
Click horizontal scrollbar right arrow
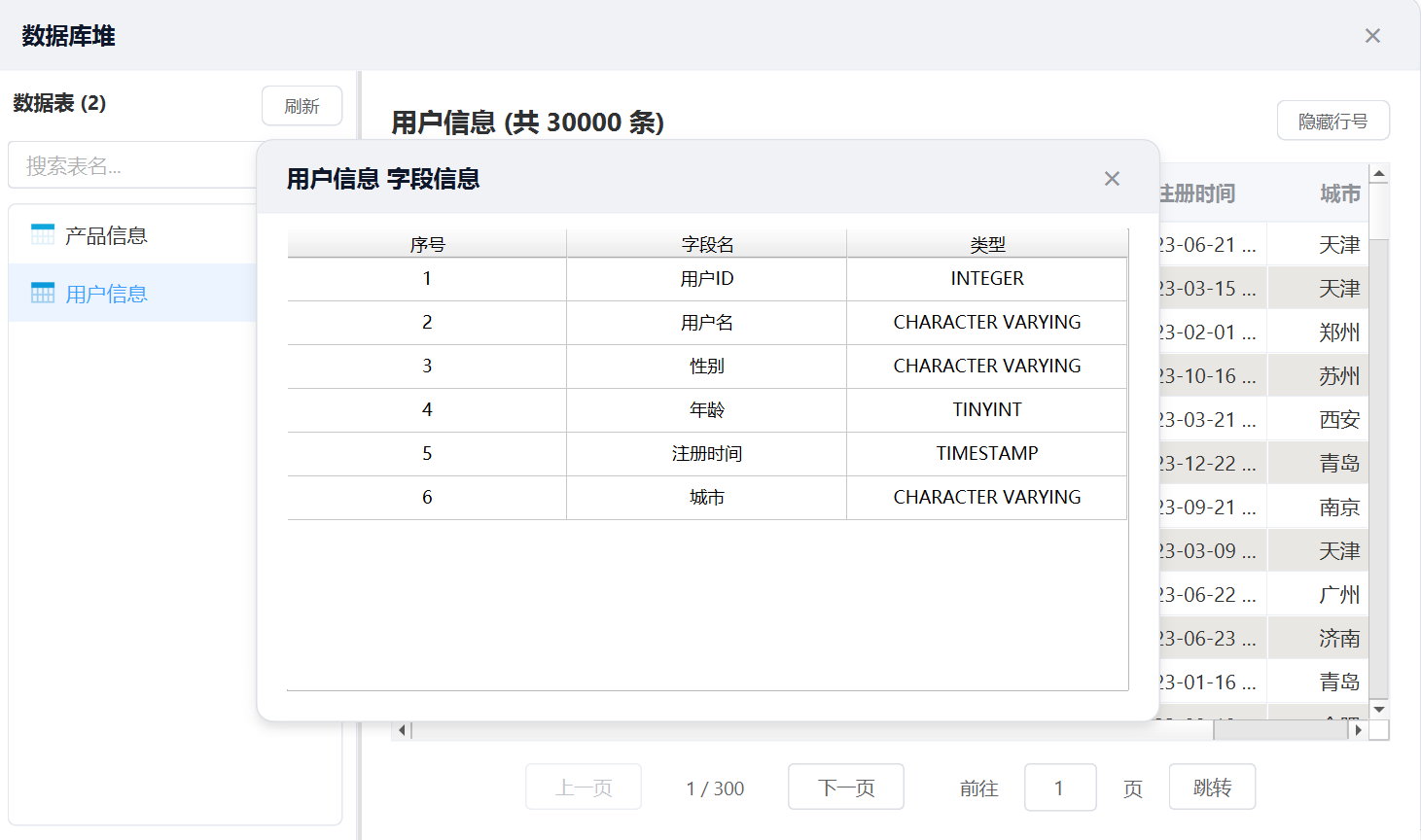[x=1358, y=730]
